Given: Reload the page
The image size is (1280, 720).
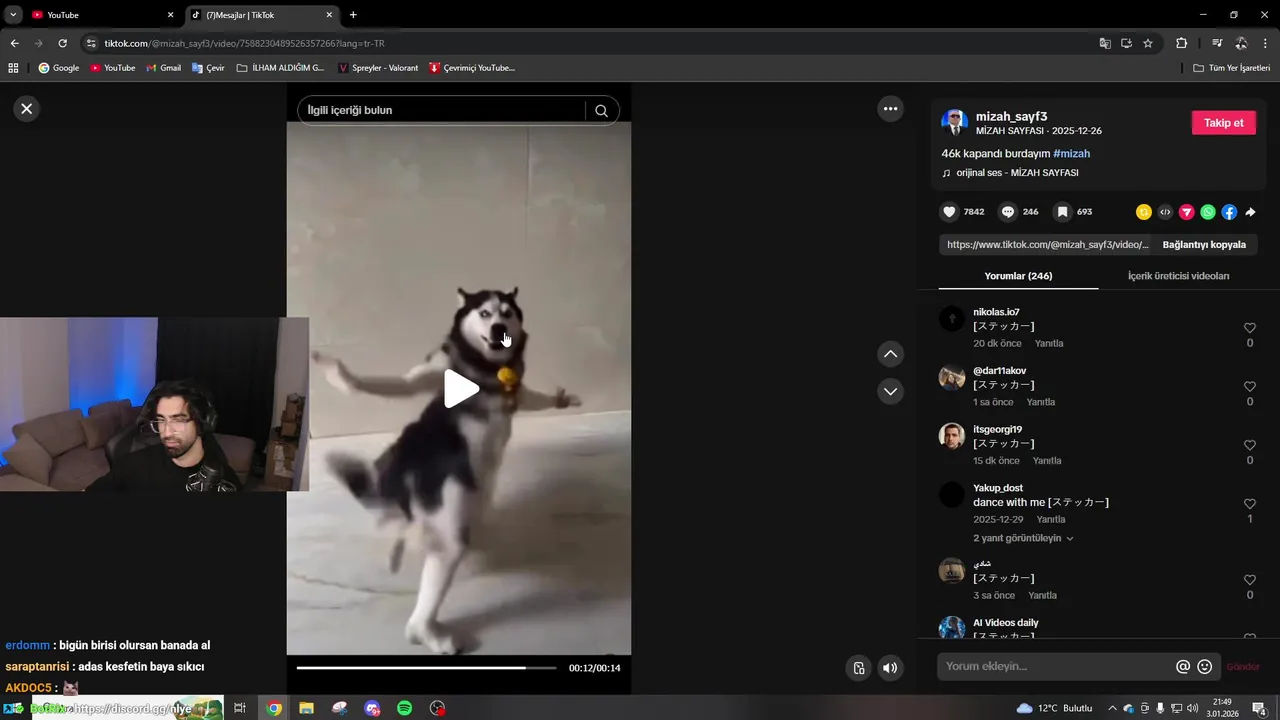Looking at the screenshot, I should (x=62, y=43).
